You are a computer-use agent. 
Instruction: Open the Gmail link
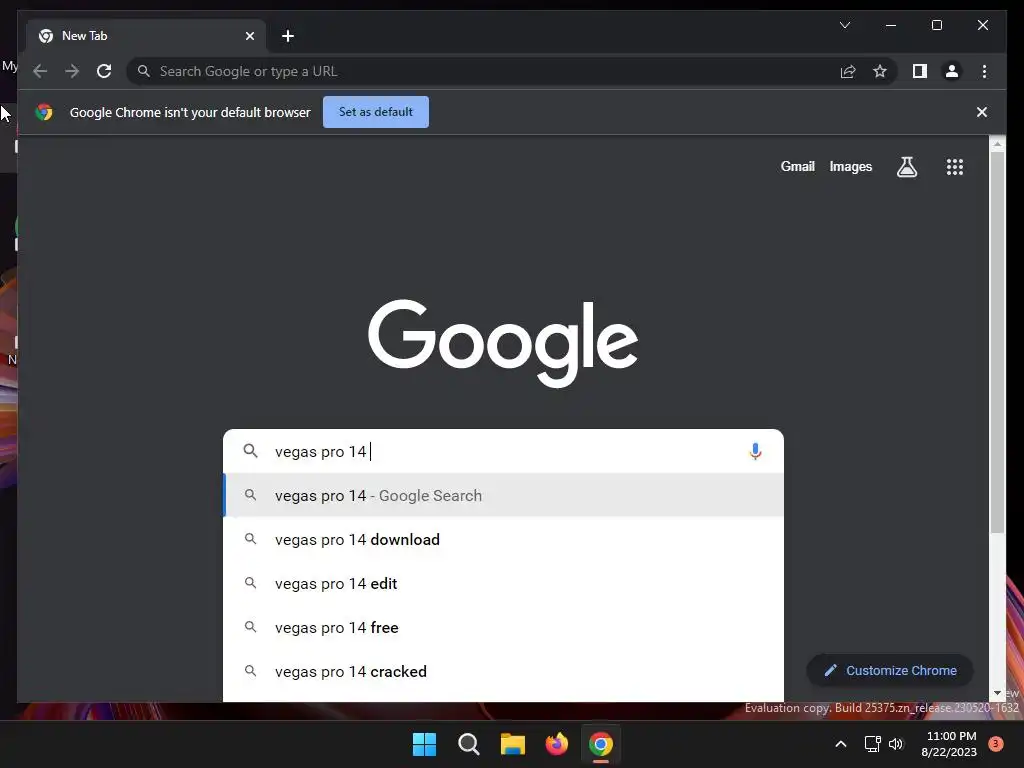[797, 167]
